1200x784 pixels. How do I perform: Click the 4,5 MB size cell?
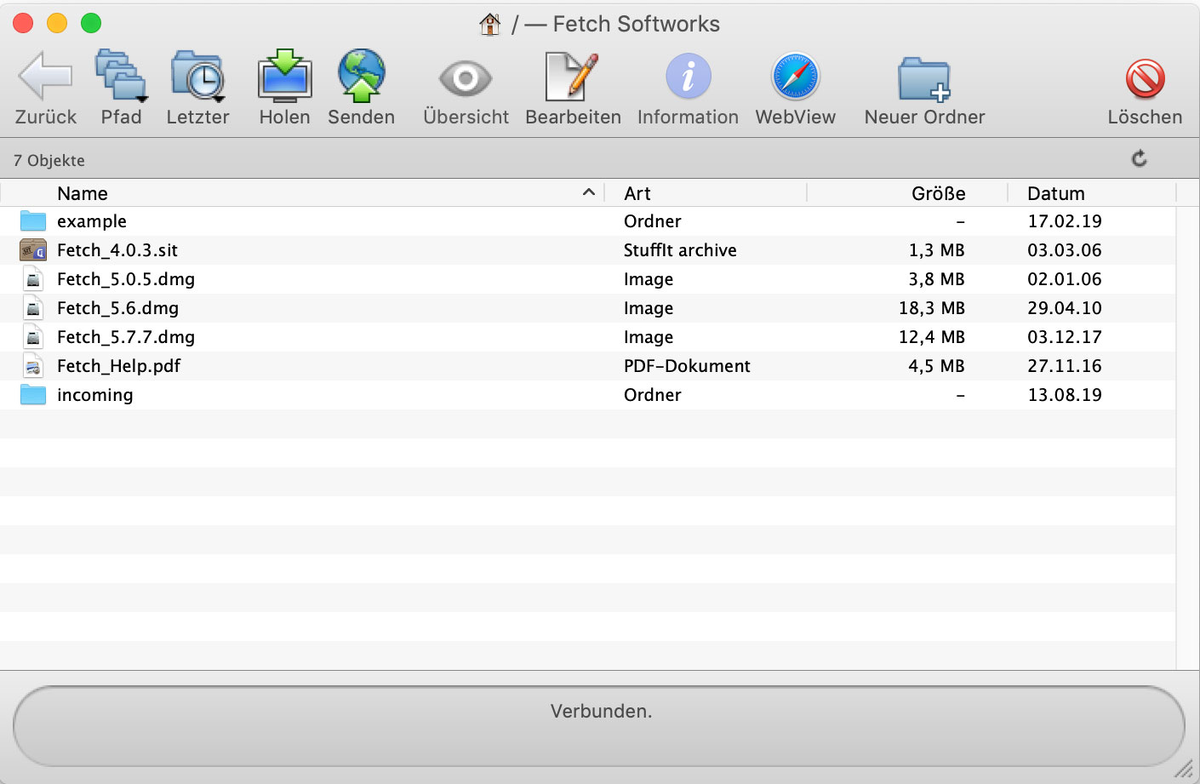coord(937,366)
